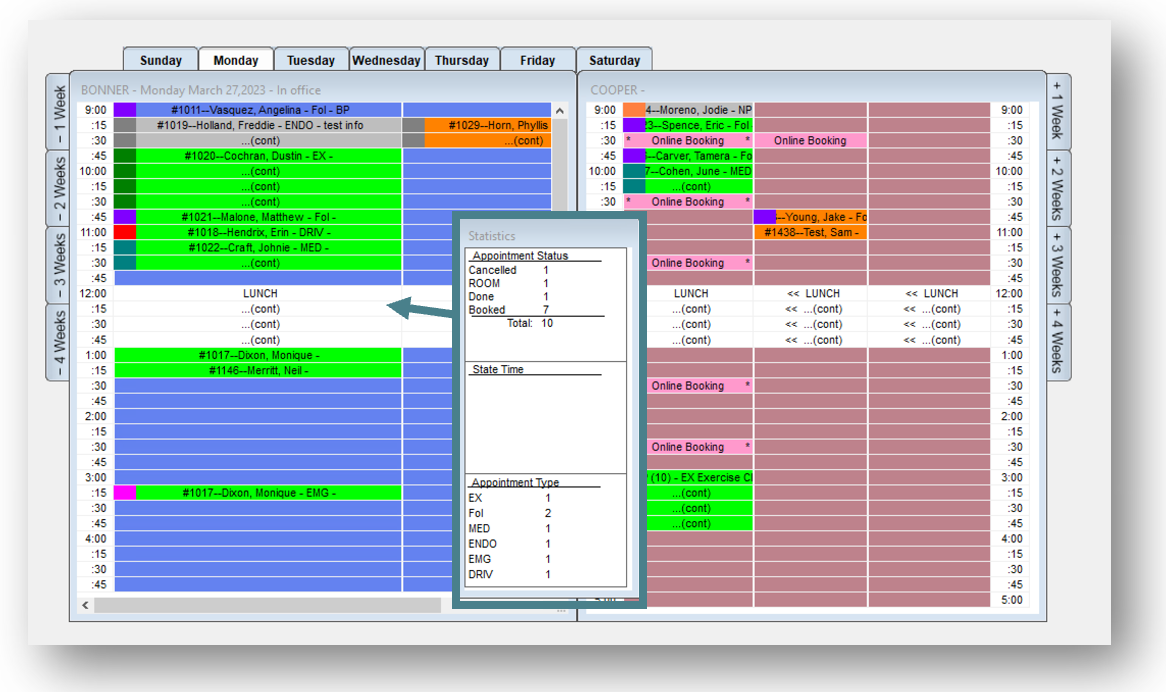The image size is (1166, 692).
Task: Select Cooper appointment Cohen, June MED
Action: 688,171
